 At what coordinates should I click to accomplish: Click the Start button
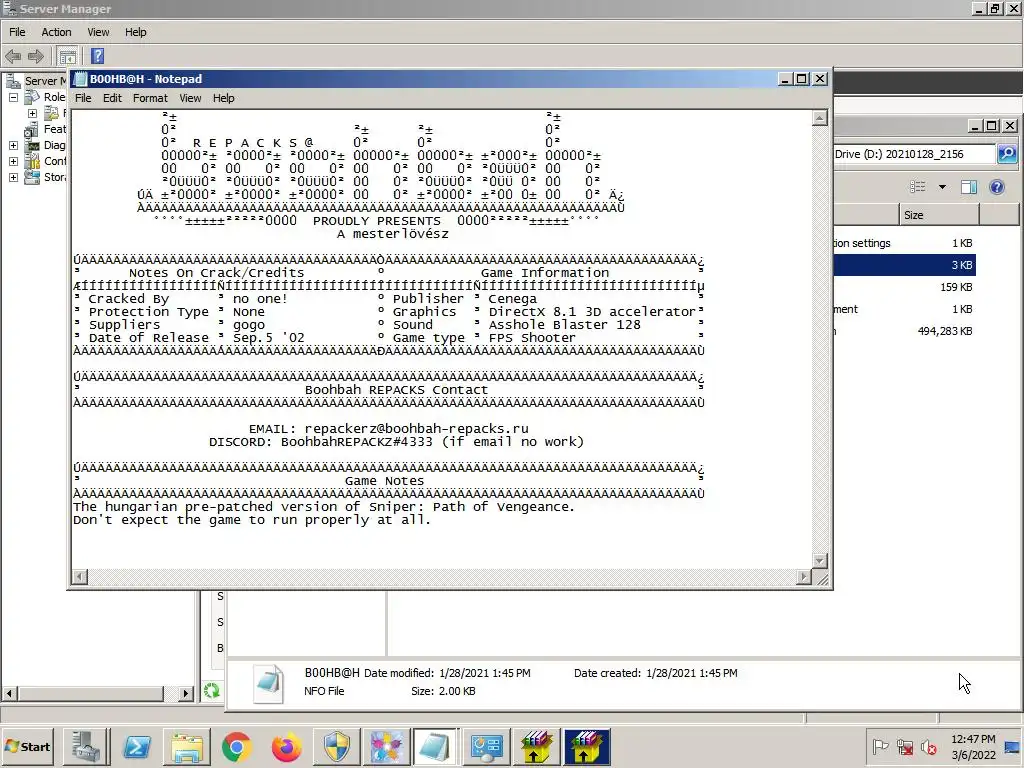[27, 747]
